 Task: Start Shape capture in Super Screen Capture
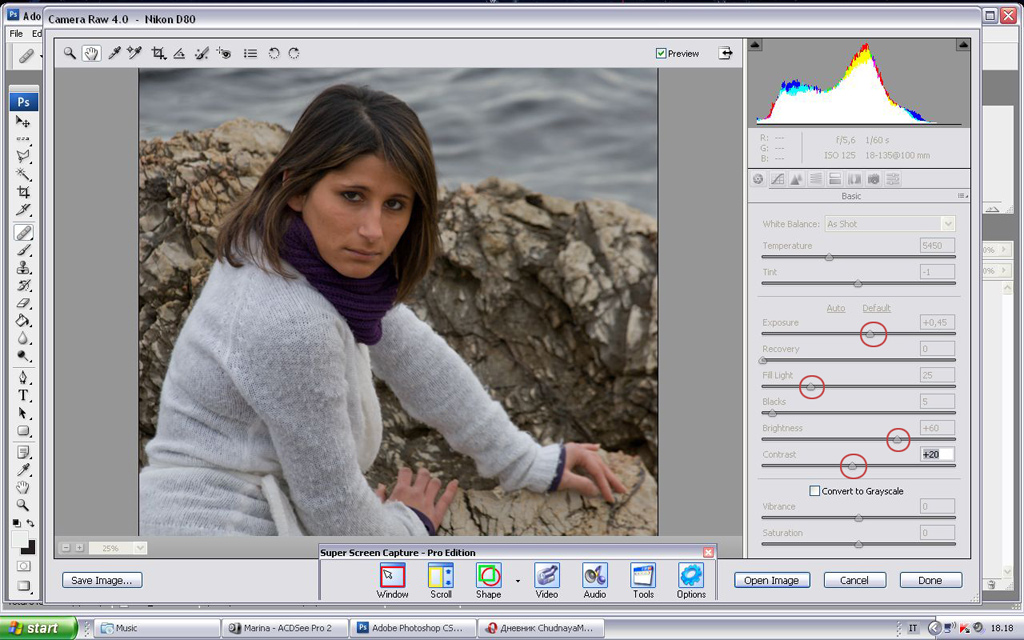pyautogui.click(x=488, y=581)
